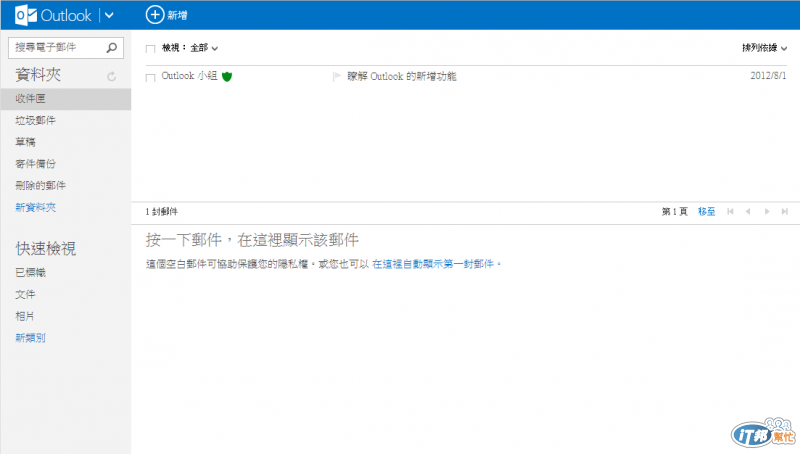Expand the 檢視：全部 filter dropdown
Screen dimensions: 800x454
(x=190, y=48)
